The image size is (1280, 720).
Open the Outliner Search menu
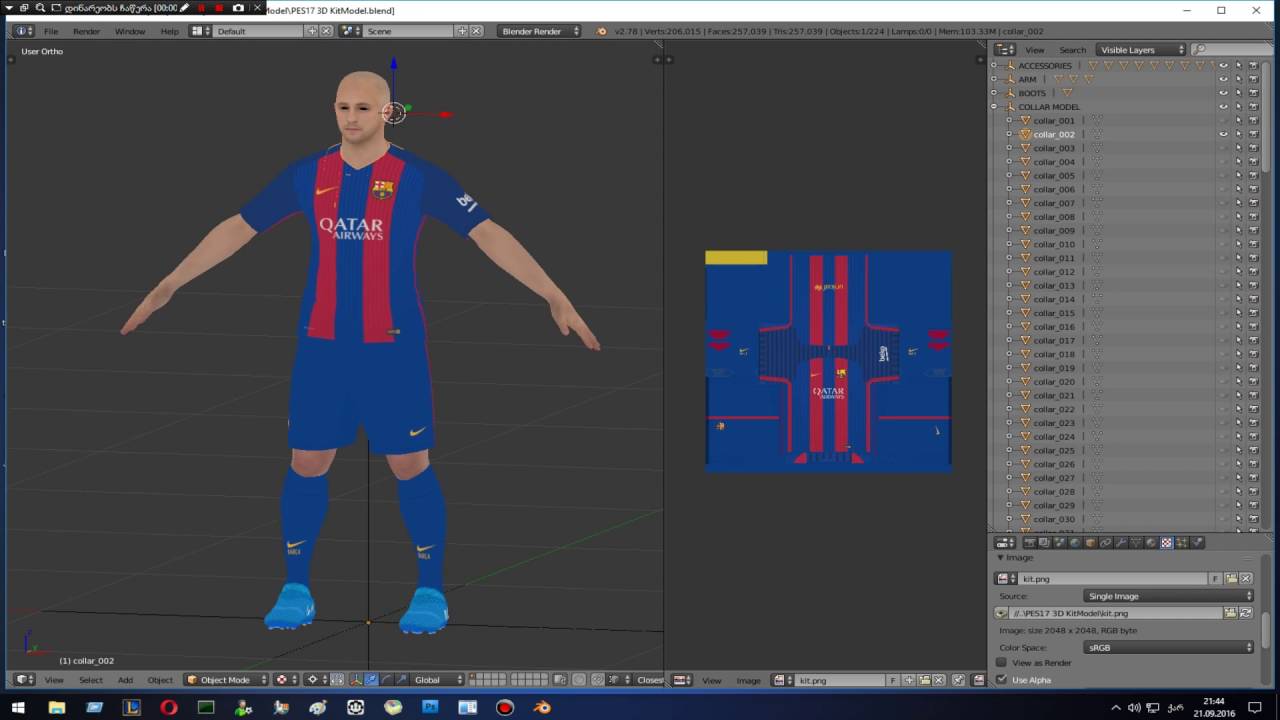pos(1072,49)
